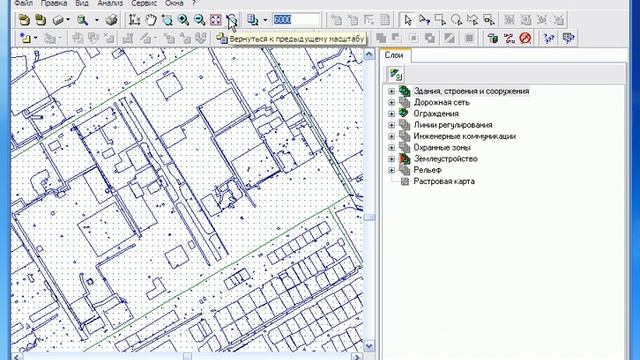
Task: Toggle visibility icon of Инженерные коммуникации
Action: pyautogui.click(x=404, y=136)
